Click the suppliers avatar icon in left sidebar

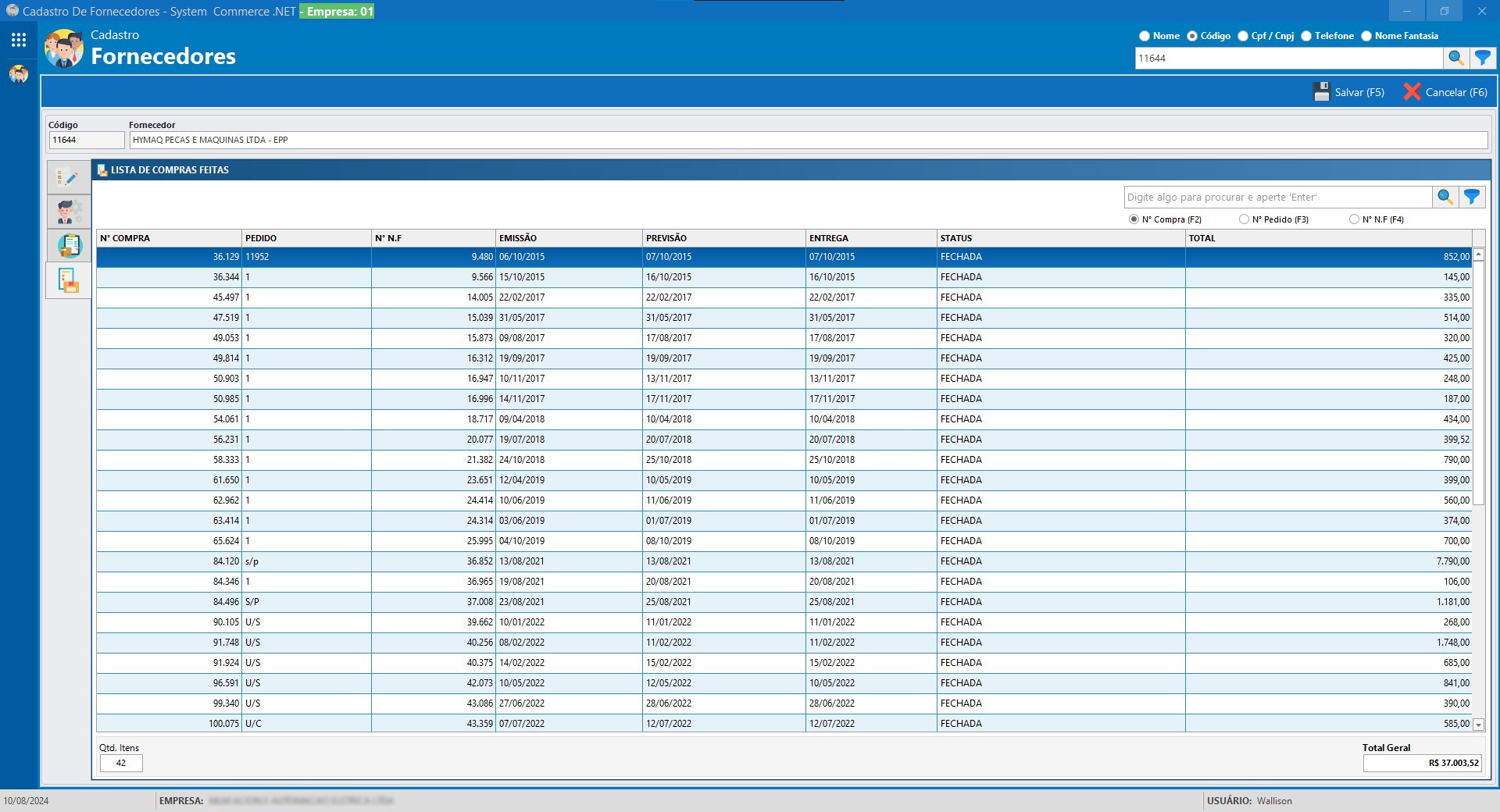pos(19,74)
